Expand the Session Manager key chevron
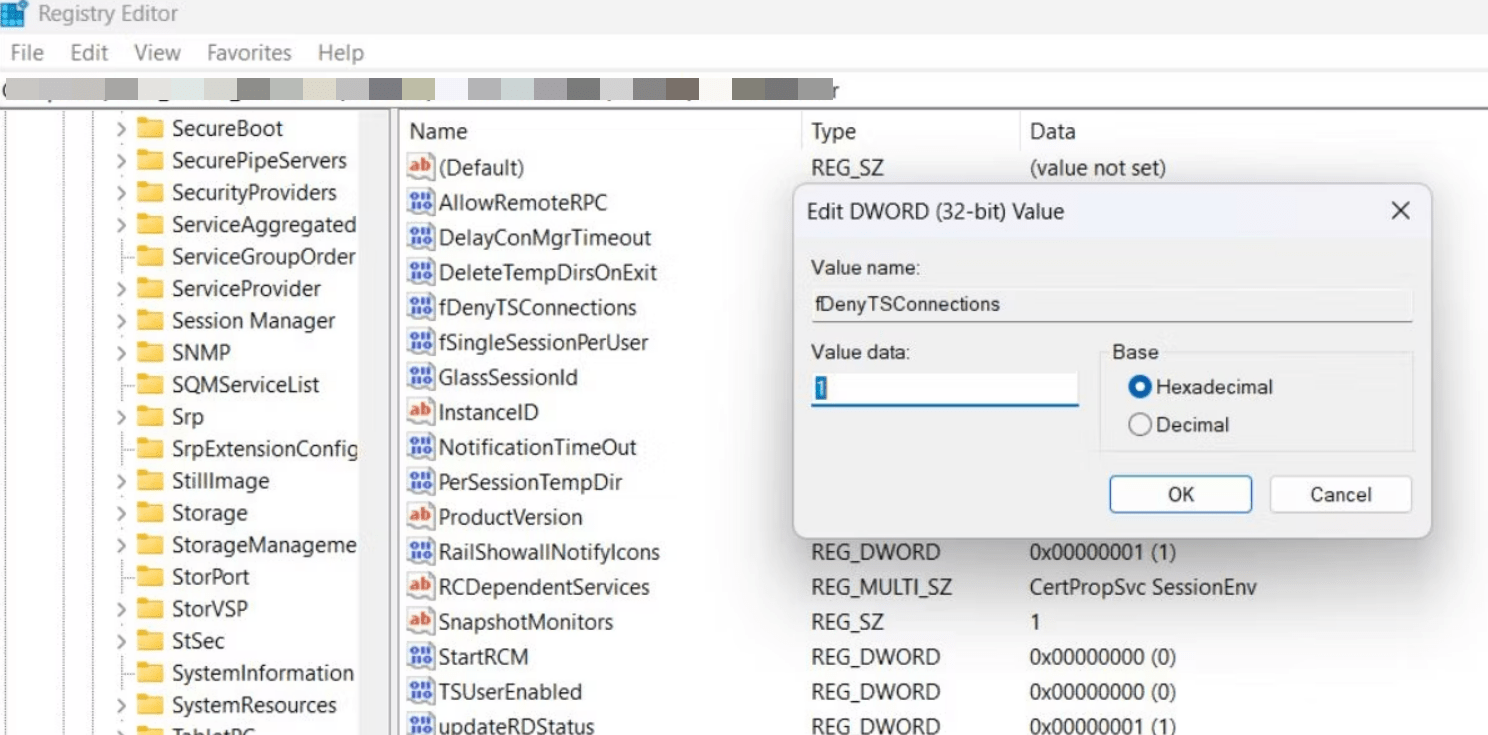 tap(121, 321)
